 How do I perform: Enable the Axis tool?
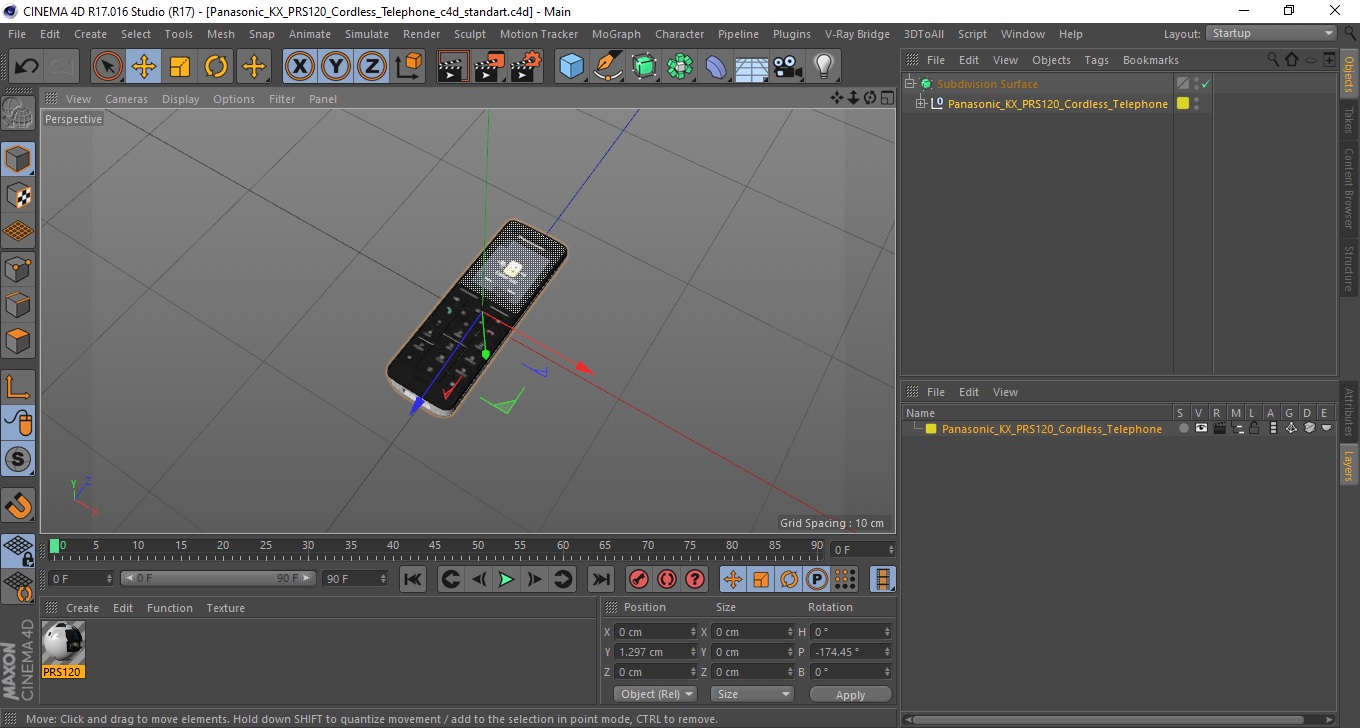(18, 387)
